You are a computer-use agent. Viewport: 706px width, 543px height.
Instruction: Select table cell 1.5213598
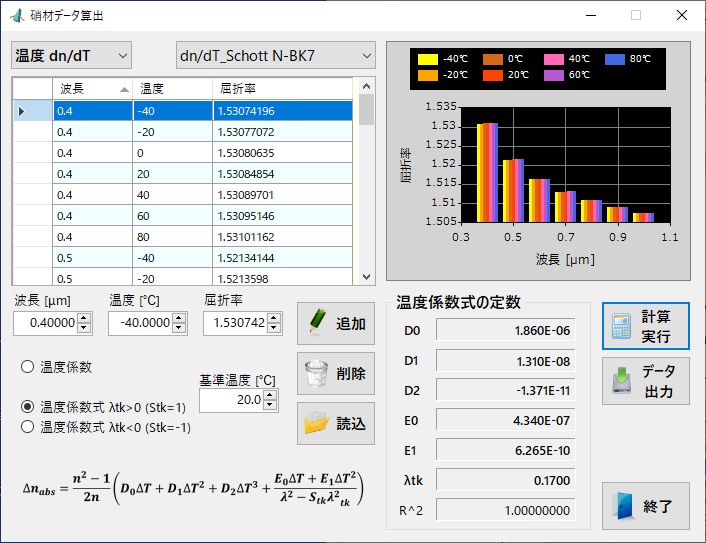click(282, 277)
